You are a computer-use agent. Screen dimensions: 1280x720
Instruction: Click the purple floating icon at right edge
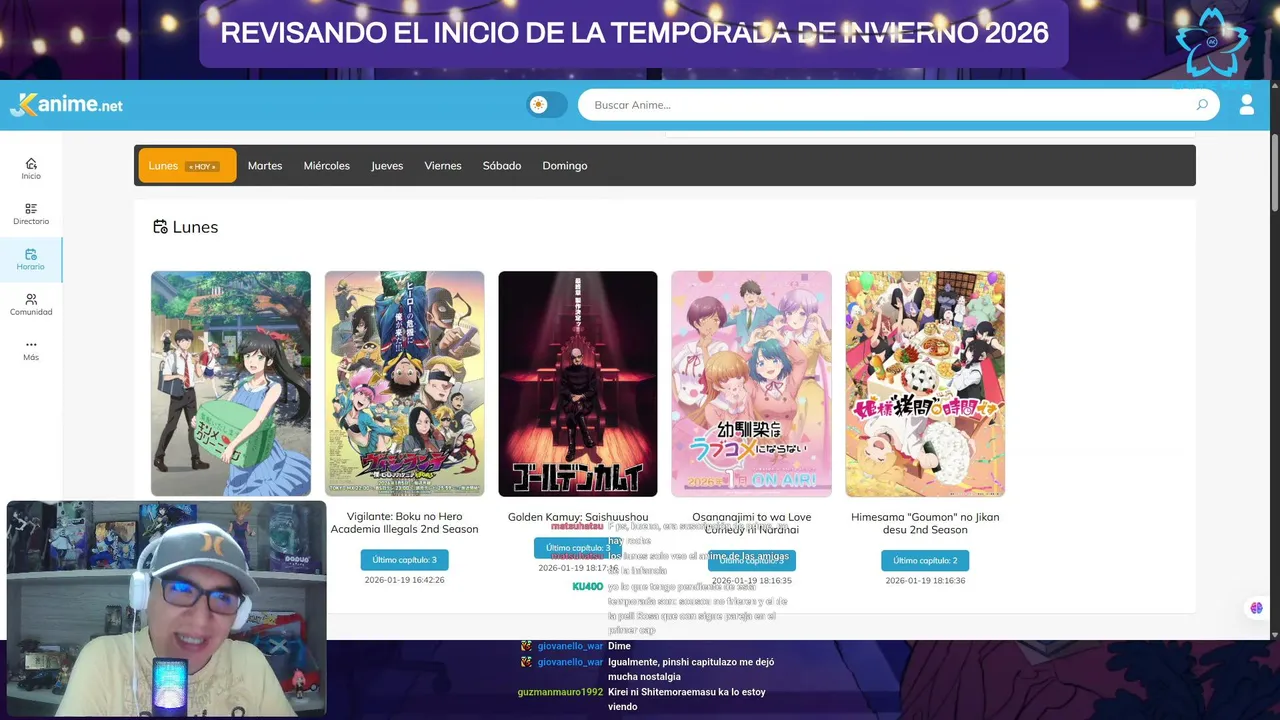point(1256,608)
